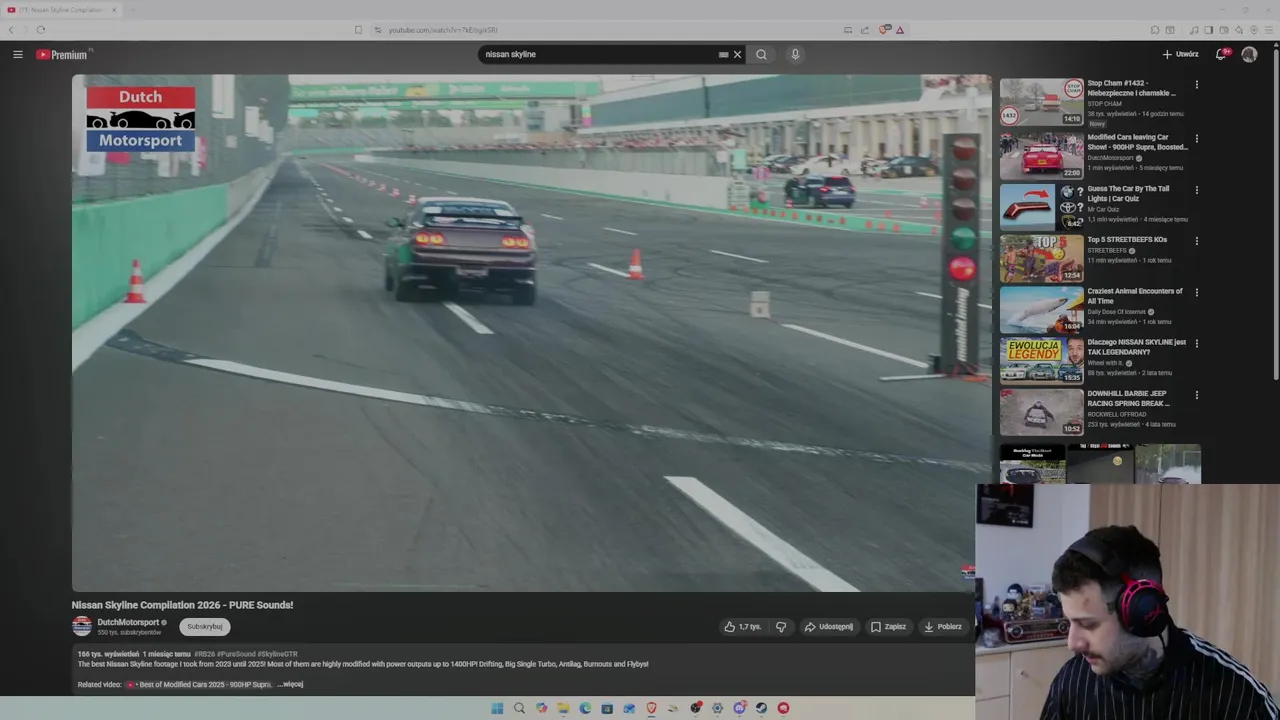Download the video with Pobierz

tap(943, 627)
